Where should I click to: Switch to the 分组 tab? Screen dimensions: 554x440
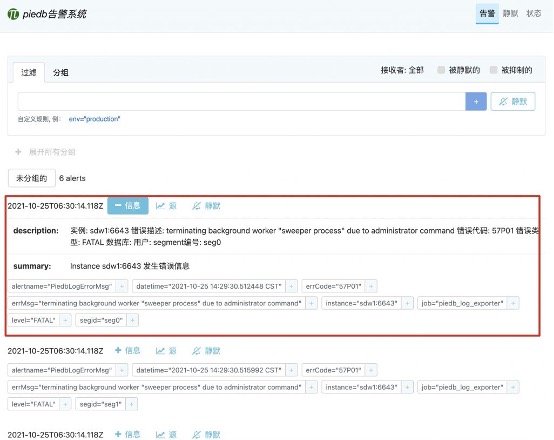tap(60, 72)
